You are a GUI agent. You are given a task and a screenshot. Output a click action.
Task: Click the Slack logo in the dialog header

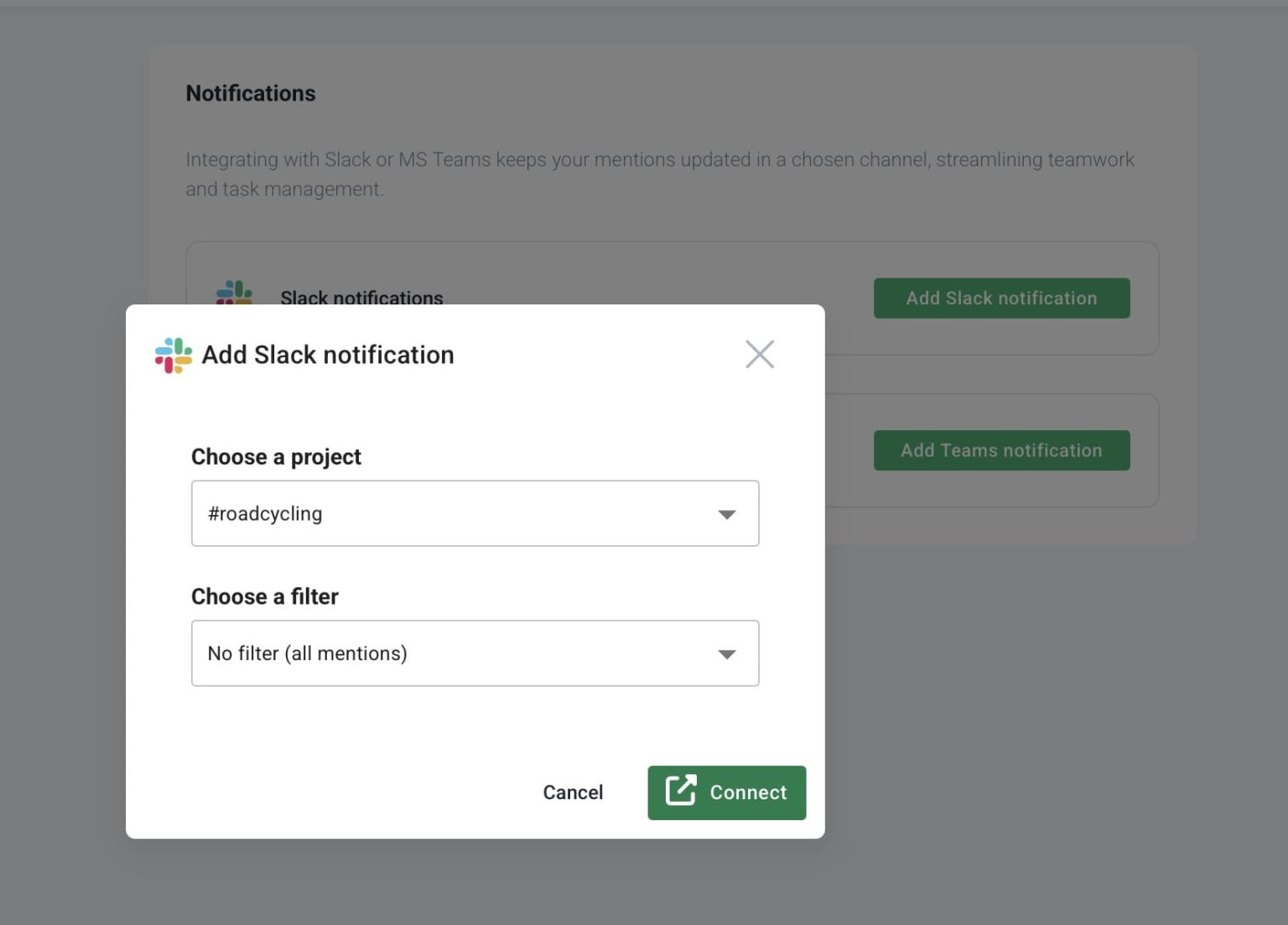172,354
